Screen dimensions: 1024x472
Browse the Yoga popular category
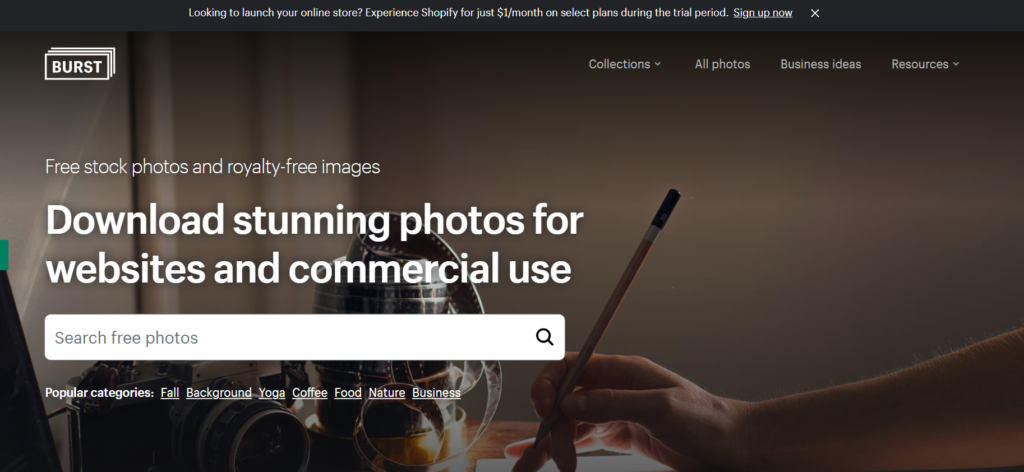click(x=272, y=392)
